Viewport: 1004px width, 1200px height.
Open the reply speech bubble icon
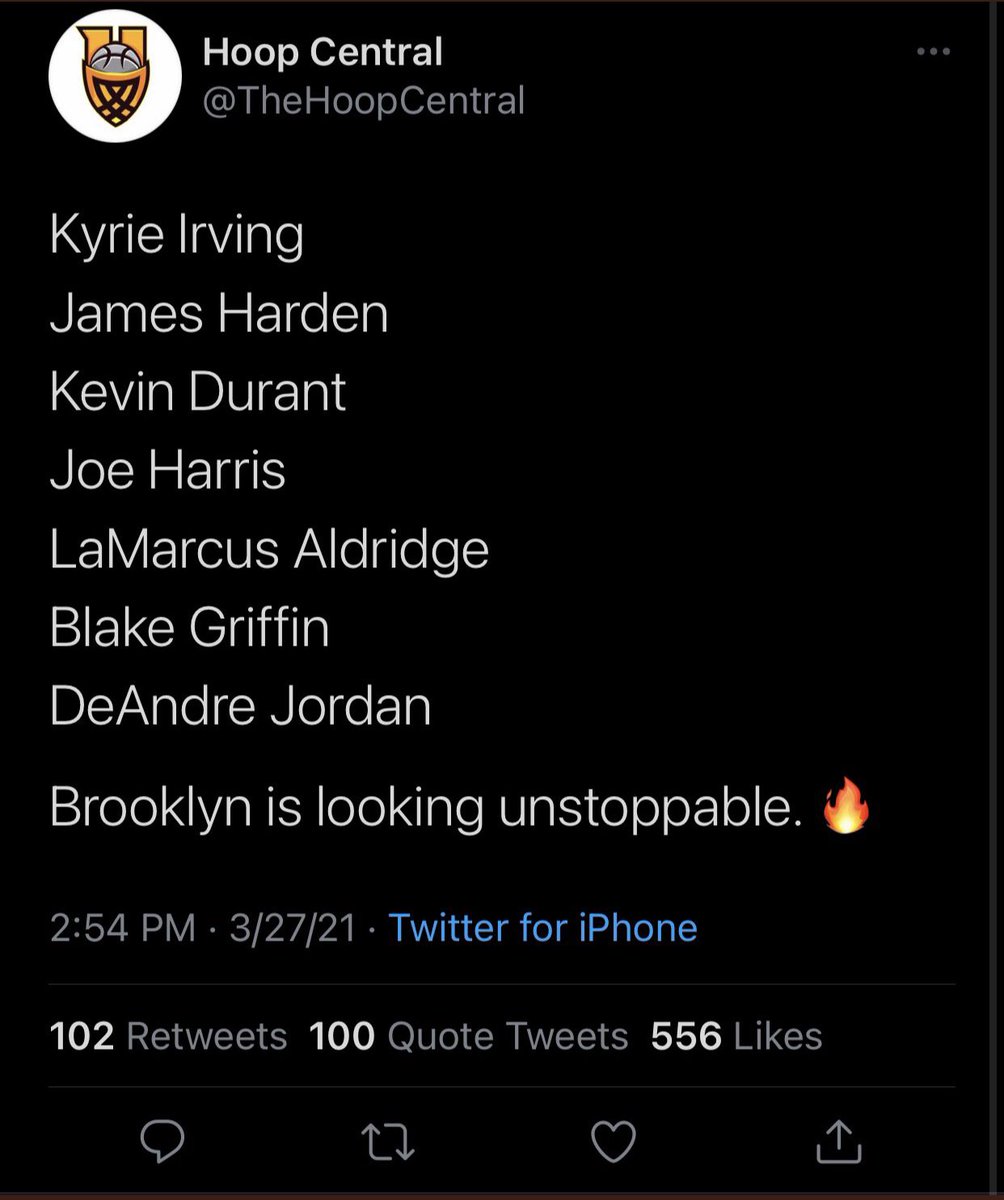(x=160, y=1141)
